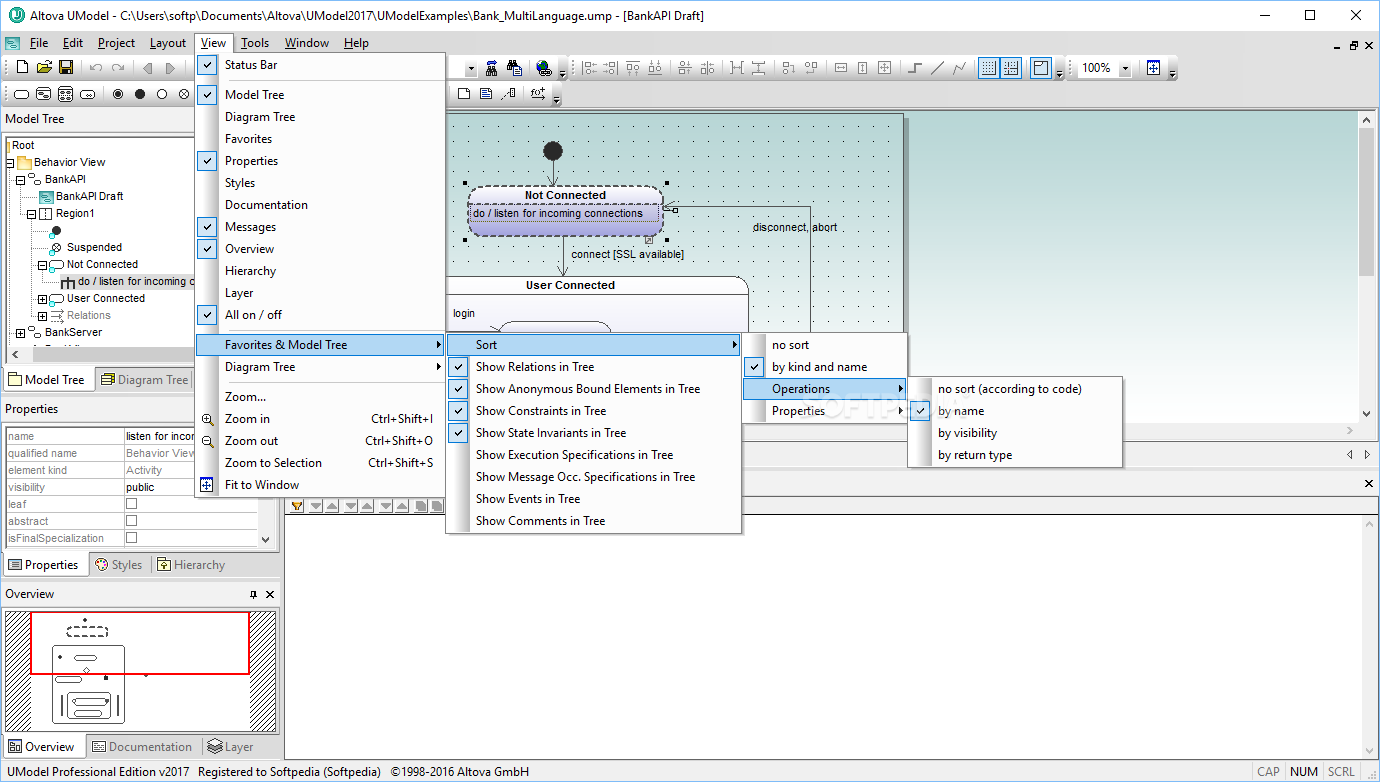The width and height of the screenshot is (1380, 782).
Task: Click the binoculars Find icon
Action: 515,68
